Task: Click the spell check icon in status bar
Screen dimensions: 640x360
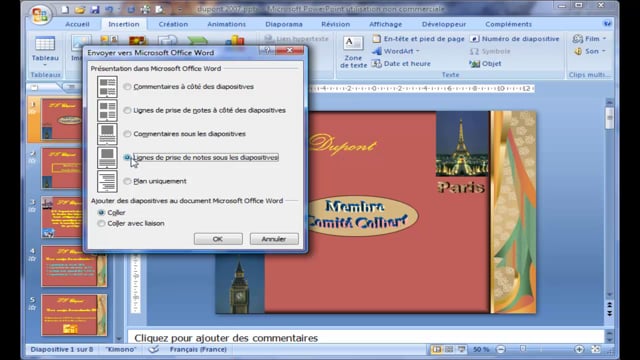Action: [153, 349]
